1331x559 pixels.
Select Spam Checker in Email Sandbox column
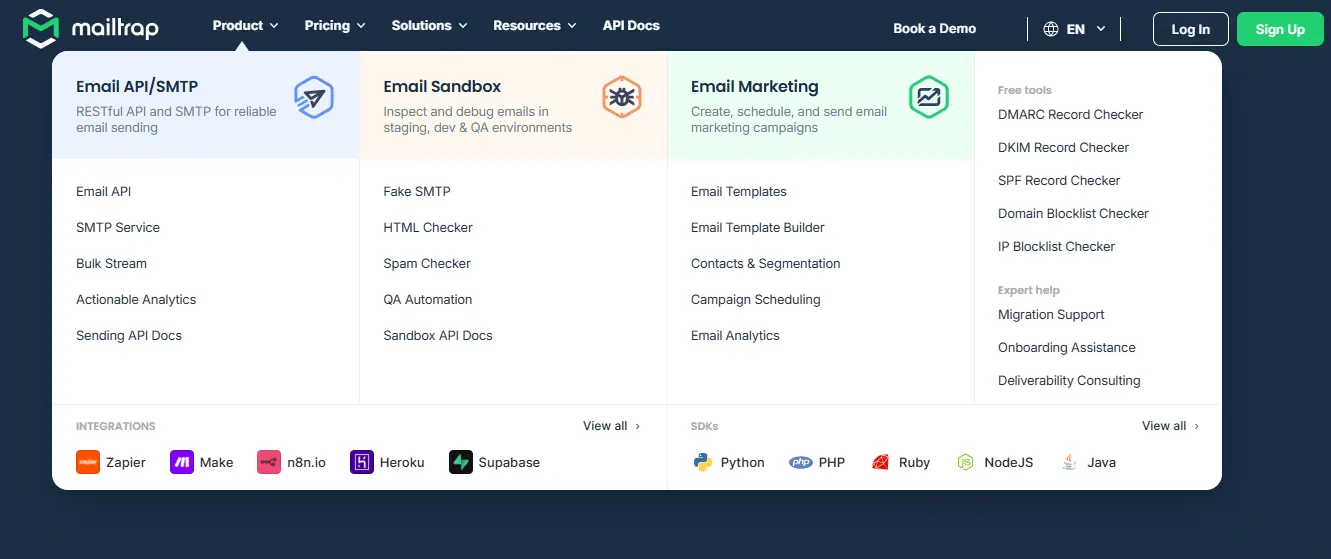click(x=427, y=264)
